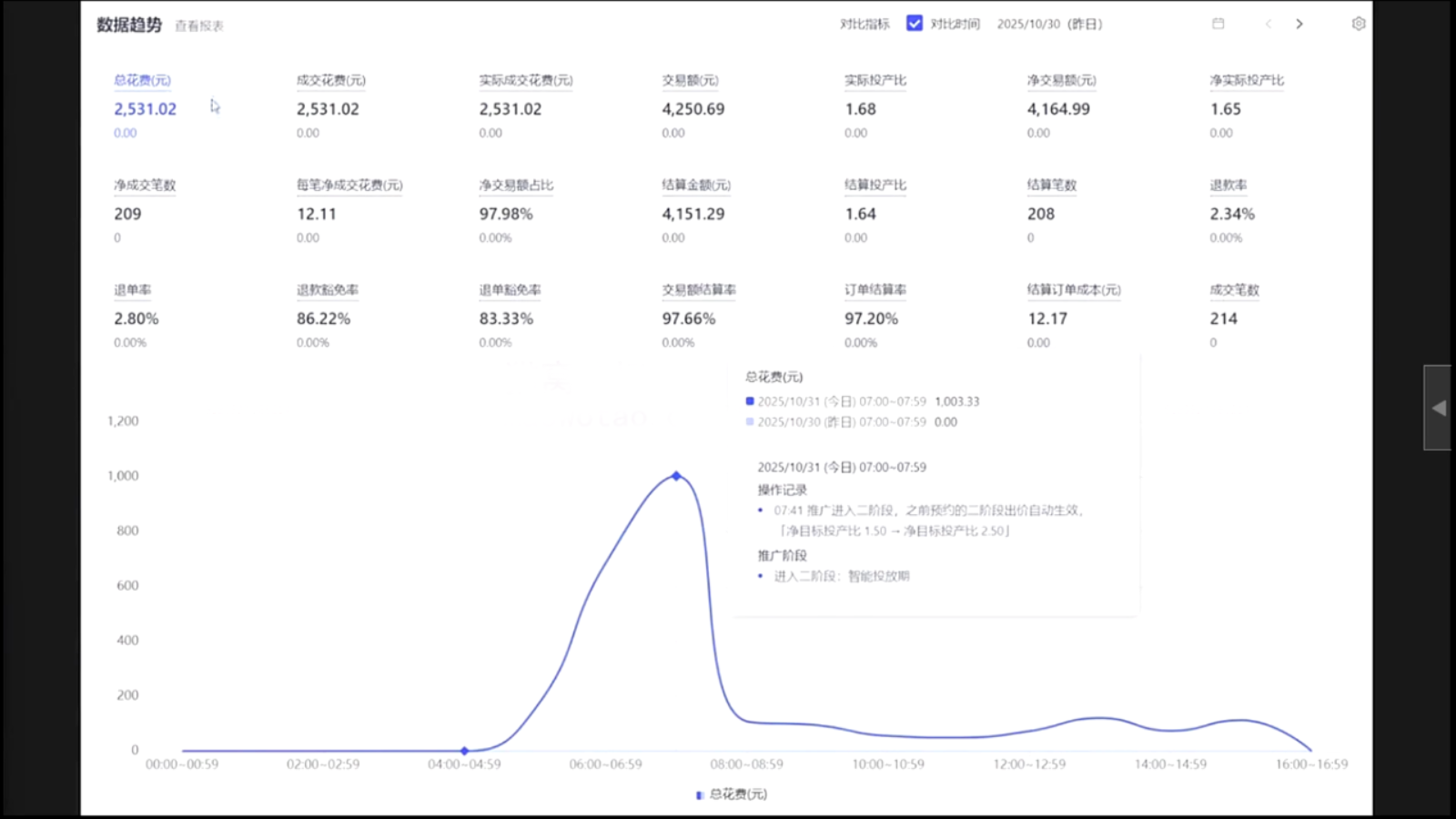Open the calendar date picker icon

click(1218, 24)
